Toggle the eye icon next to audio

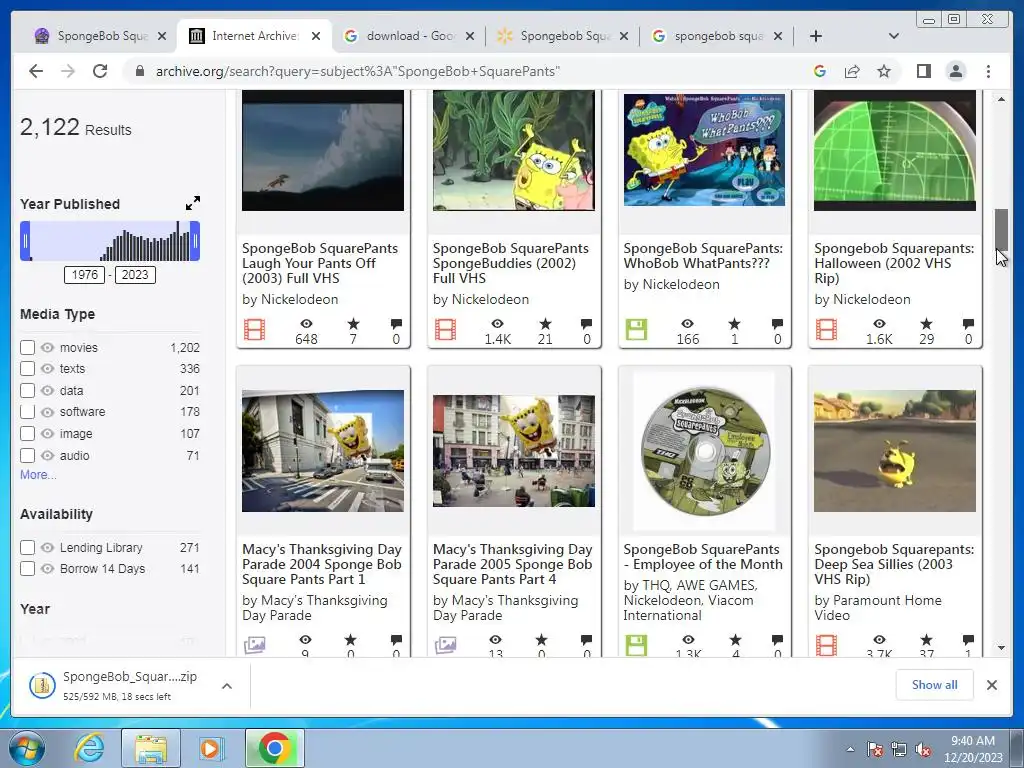47,455
